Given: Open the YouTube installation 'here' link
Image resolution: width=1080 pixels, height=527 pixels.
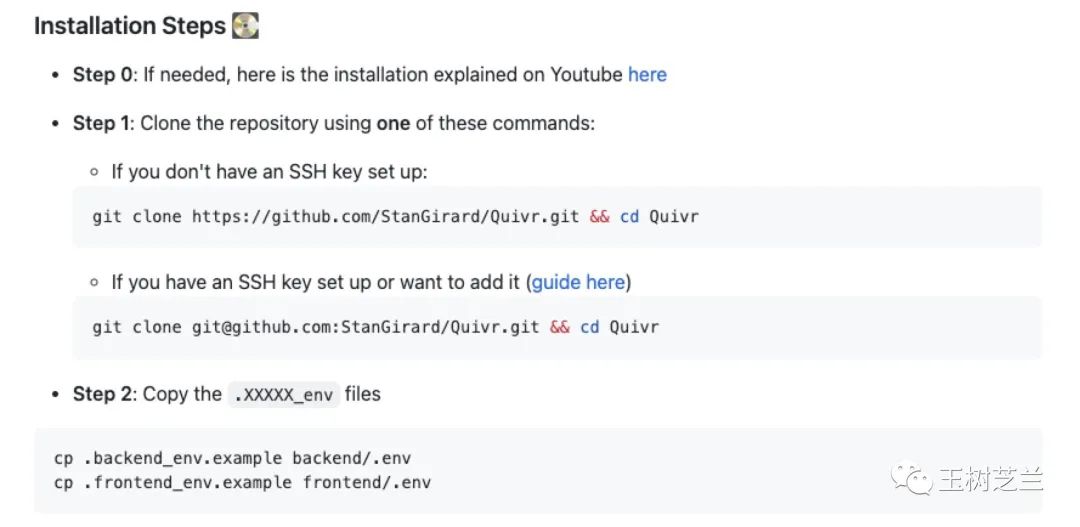Looking at the screenshot, I should (647, 75).
